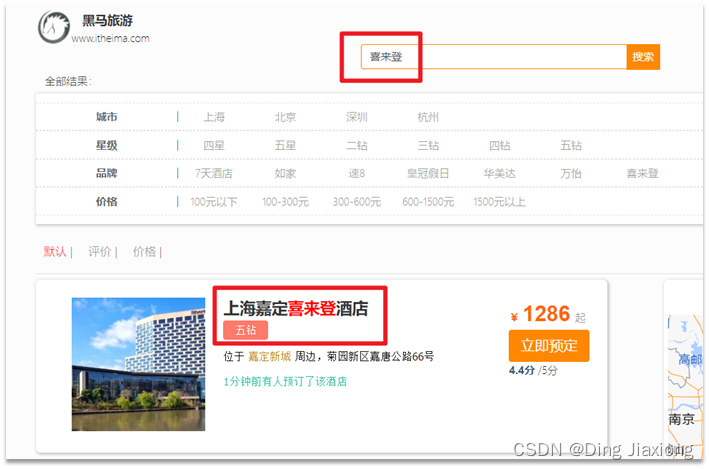709x469 pixels.
Task: Select price range 100-300元
Action: click(x=285, y=202)
